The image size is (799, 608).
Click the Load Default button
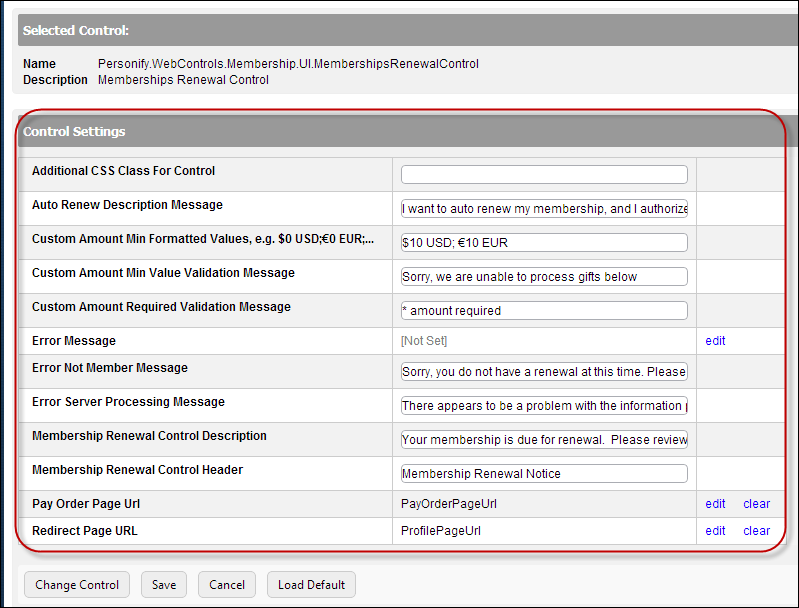311,585
